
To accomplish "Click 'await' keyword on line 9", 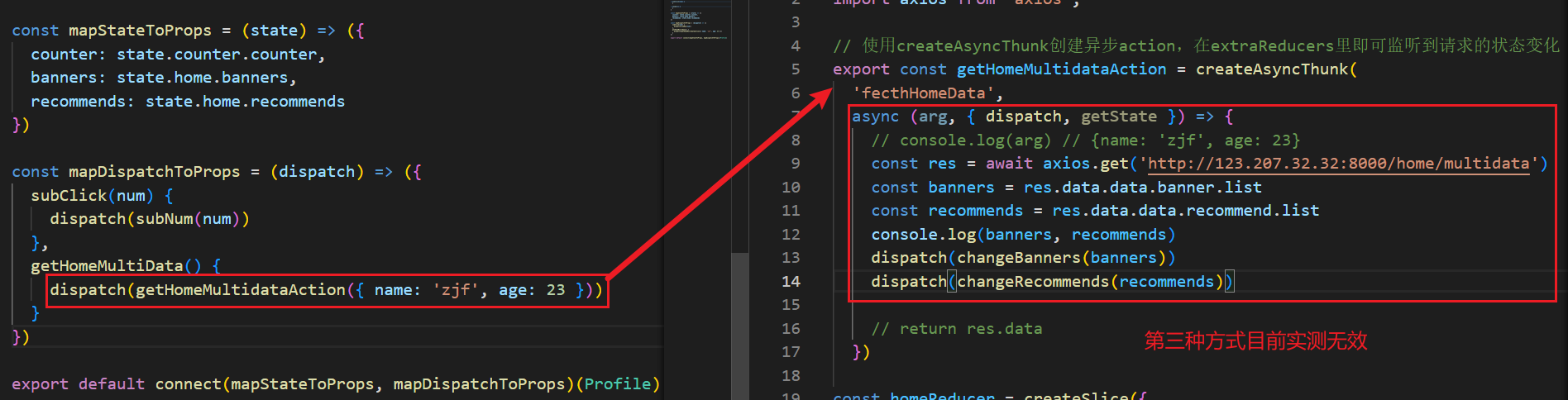I will pyautogui.click(x=1009, y=164).
